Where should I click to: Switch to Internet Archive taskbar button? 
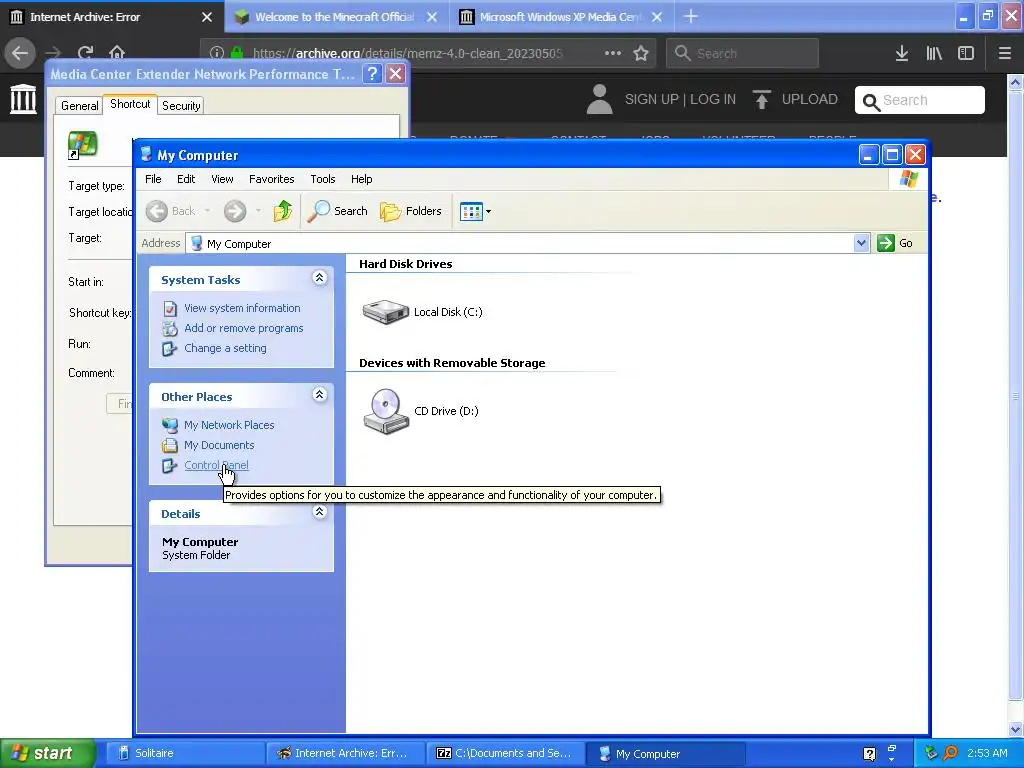tap(345, 753)
